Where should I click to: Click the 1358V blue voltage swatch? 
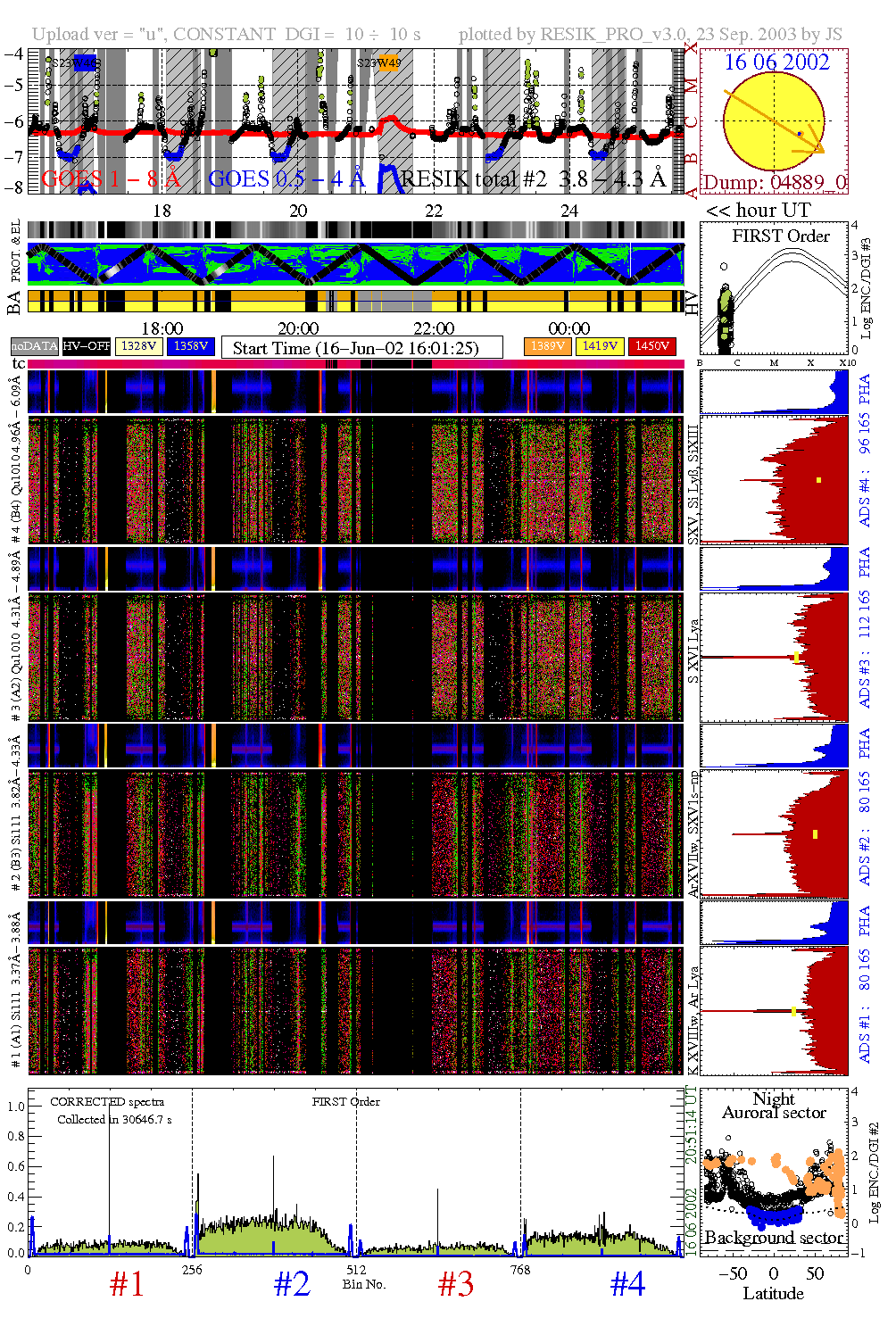191,346
